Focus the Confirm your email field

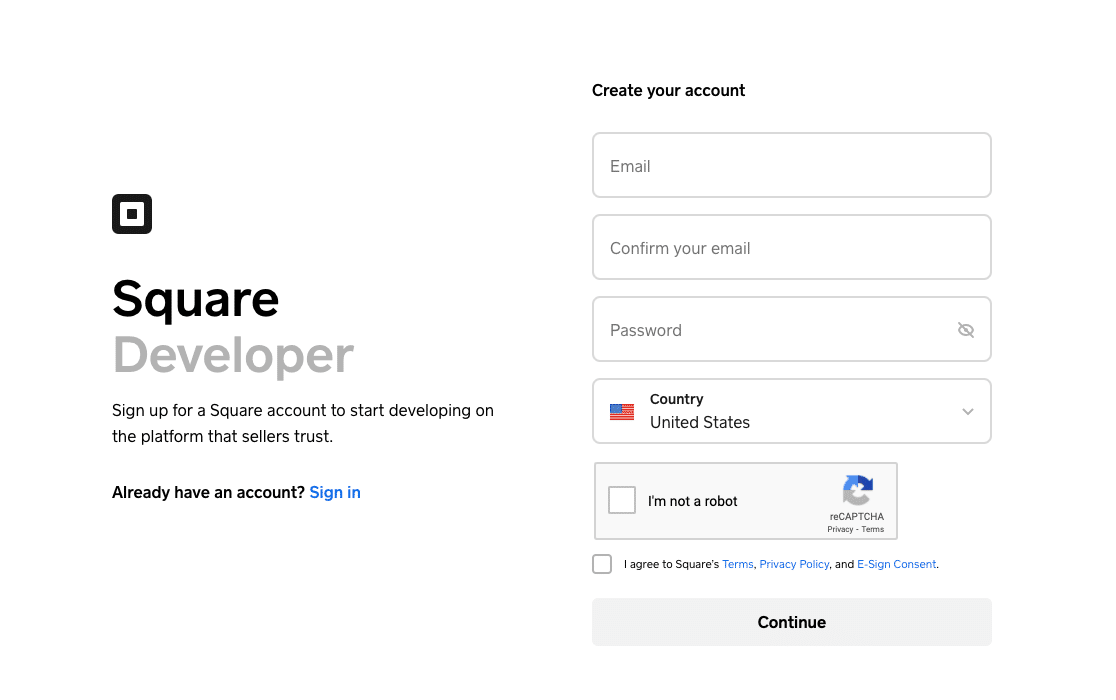pos(791,247)
